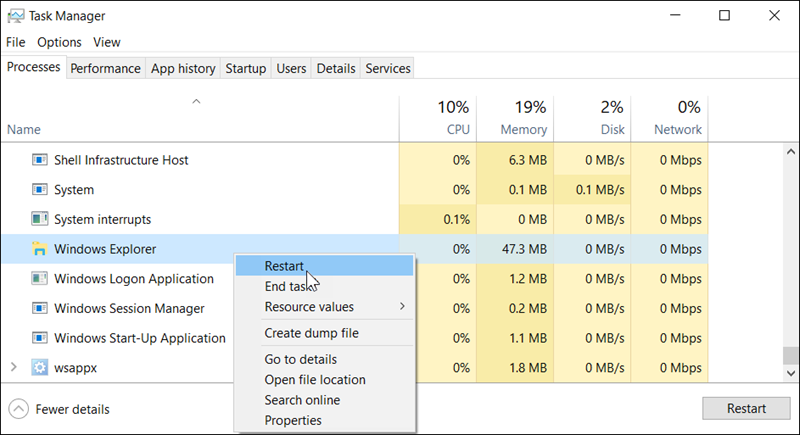The width and height of the screenshot is (800, 435).
Task: Sort by the Network column header
Action: coord(669,118)
